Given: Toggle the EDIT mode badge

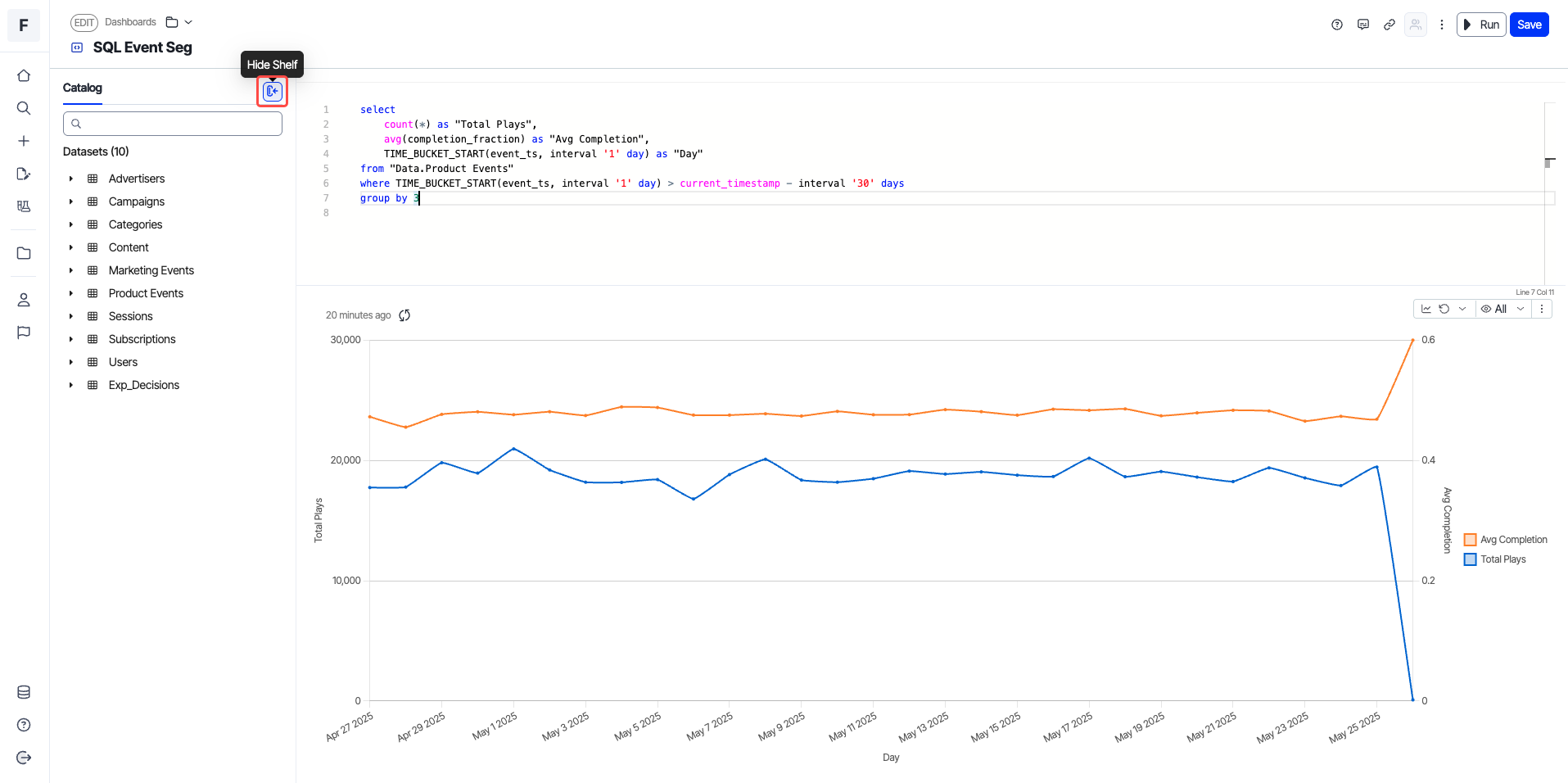Looking at the screenshot, I should coord(84,23).
